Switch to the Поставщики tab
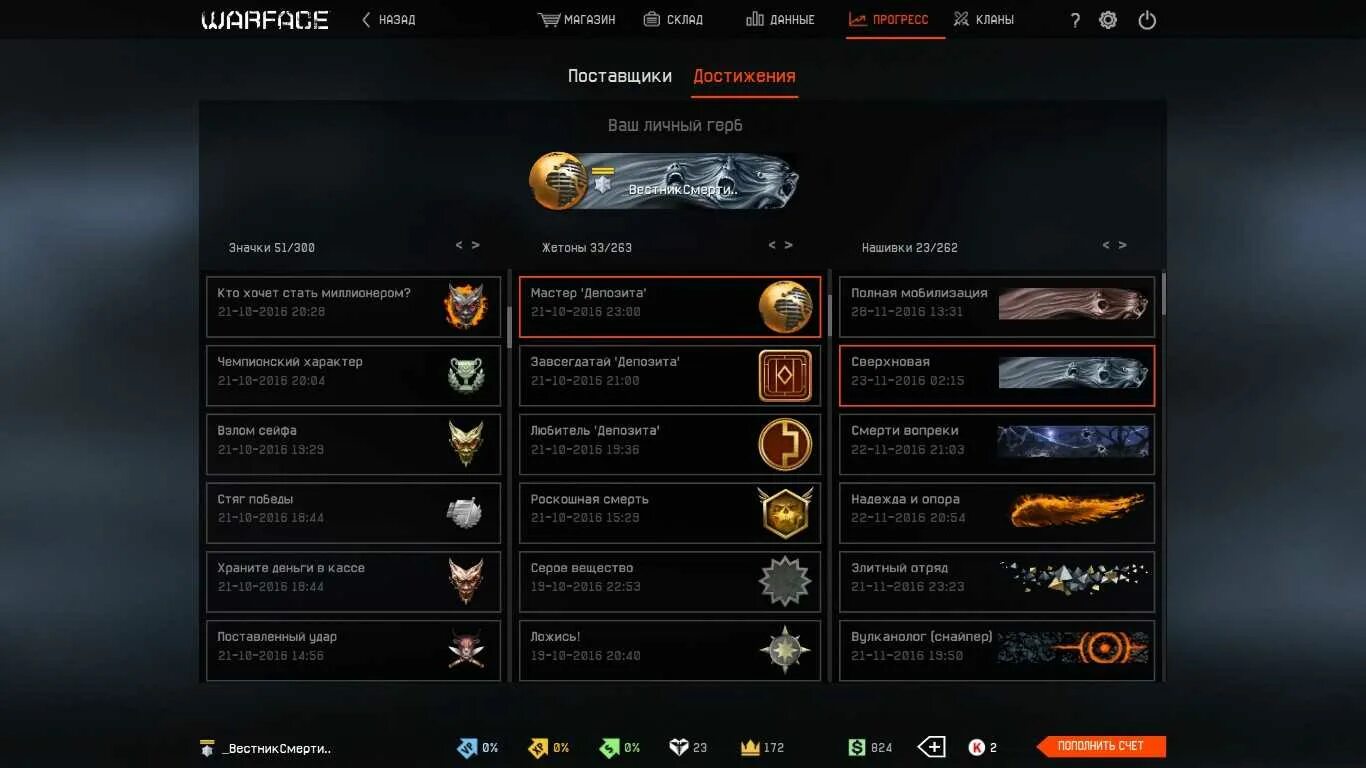Screen dimensions: 1366x768 click(620, 76)
